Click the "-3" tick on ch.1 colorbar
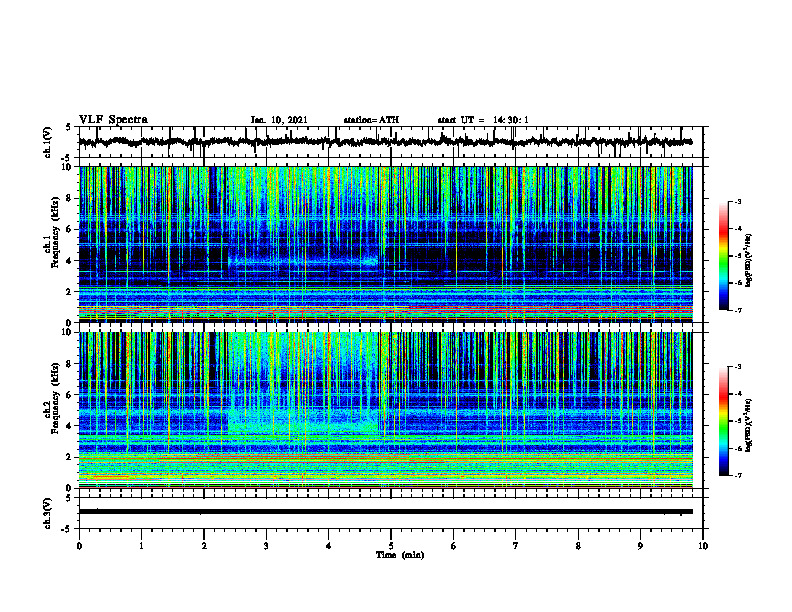The image size is (792, 612). click(738, 201)
